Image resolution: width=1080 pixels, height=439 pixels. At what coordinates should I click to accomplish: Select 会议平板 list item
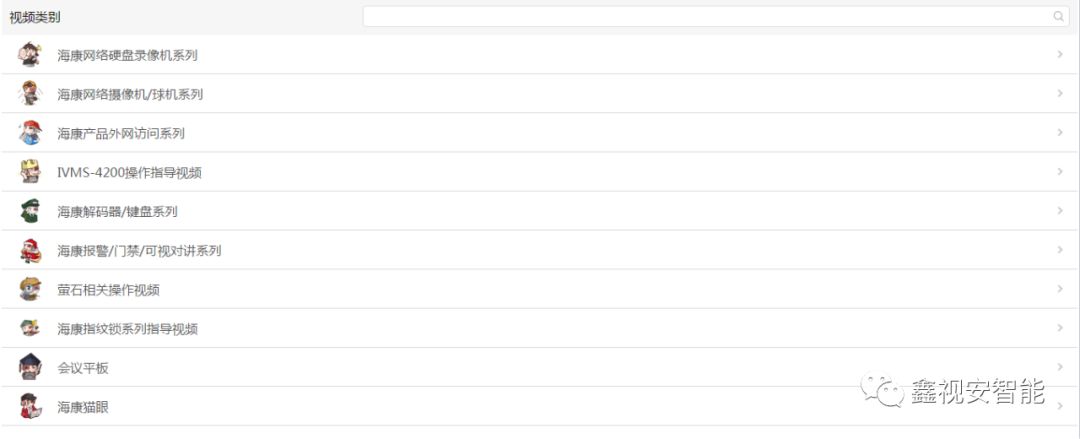tap(540, 367)
